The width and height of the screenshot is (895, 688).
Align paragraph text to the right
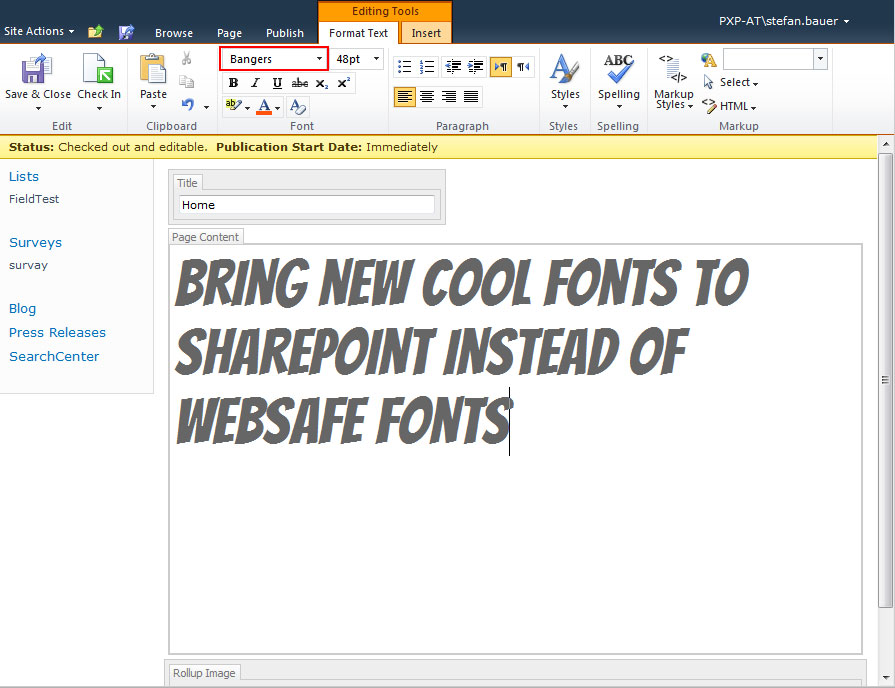[449, 96]
